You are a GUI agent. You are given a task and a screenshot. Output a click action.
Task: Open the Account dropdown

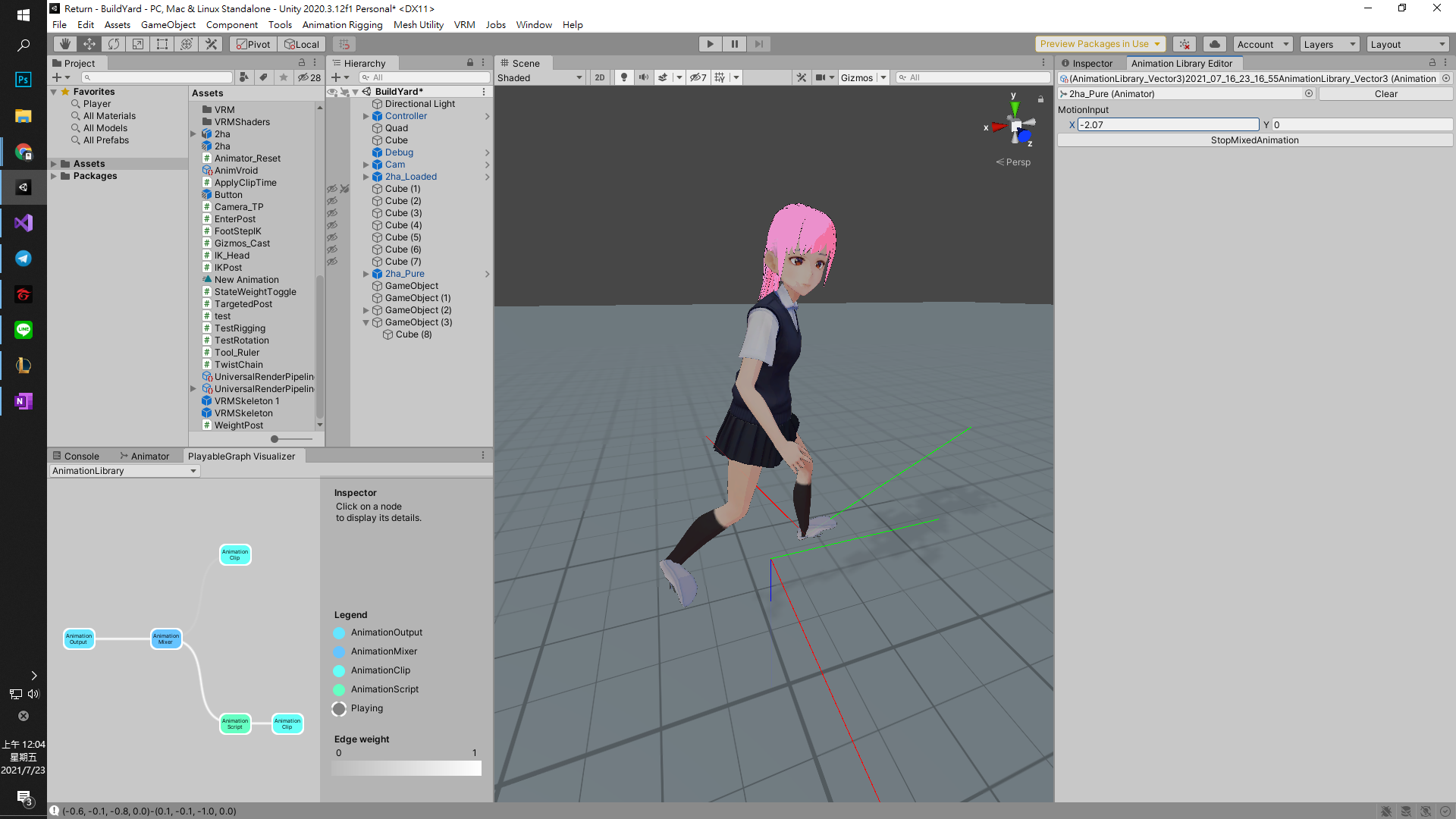(1263, 44)
